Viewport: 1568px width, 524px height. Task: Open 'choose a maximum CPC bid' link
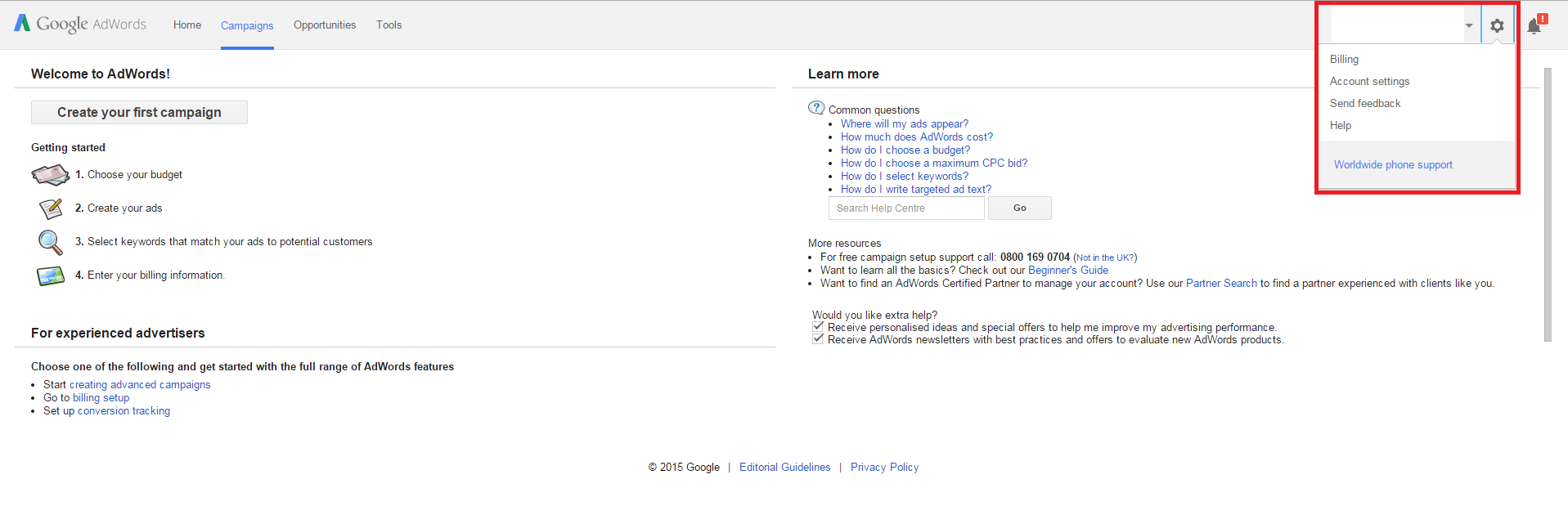(x=934, y=163)
